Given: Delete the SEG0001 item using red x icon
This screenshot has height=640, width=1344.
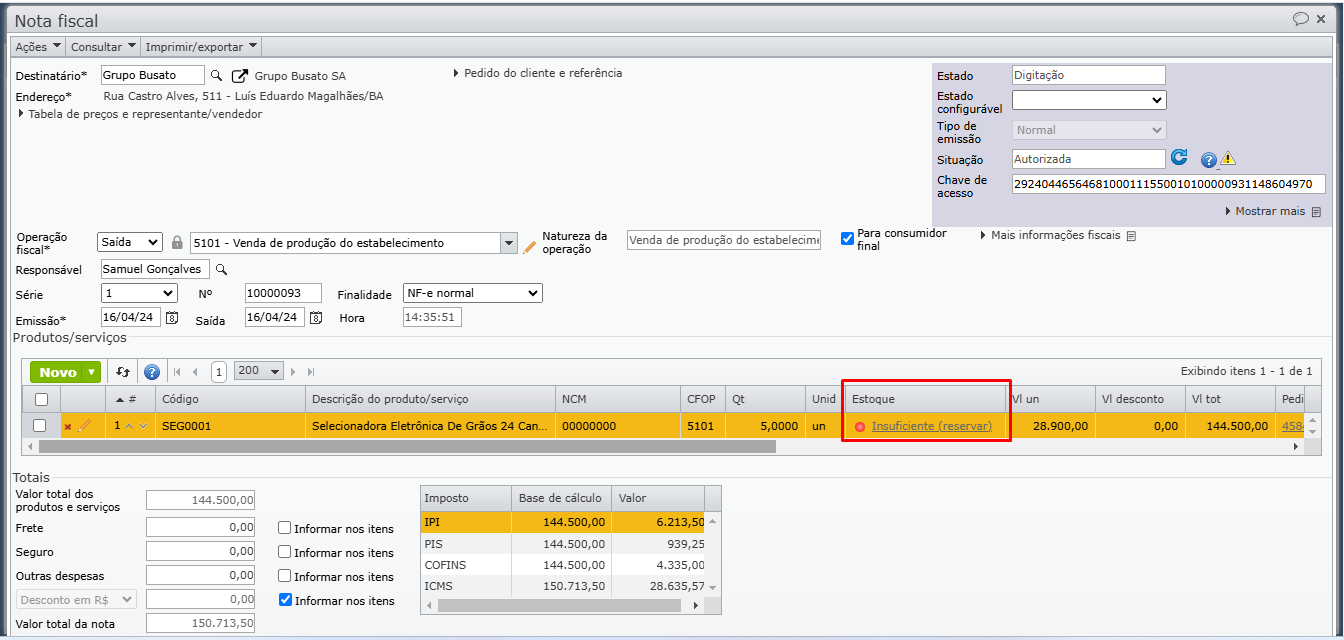Looking at the screenshot, I should 68,426.
